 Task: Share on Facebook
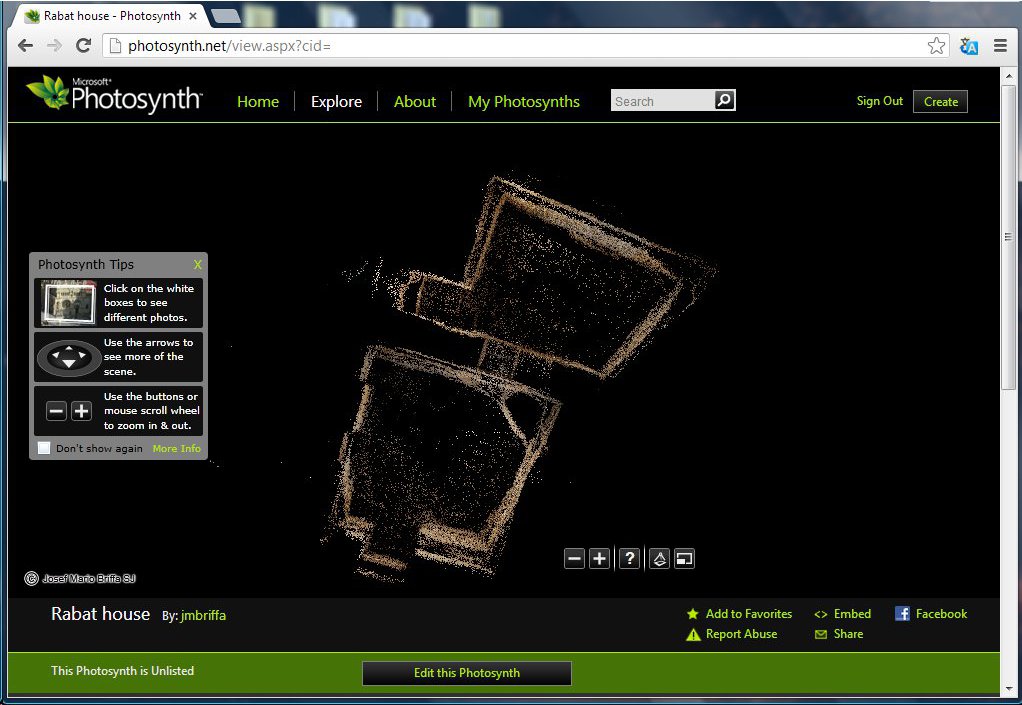click(x=940, y=614)
